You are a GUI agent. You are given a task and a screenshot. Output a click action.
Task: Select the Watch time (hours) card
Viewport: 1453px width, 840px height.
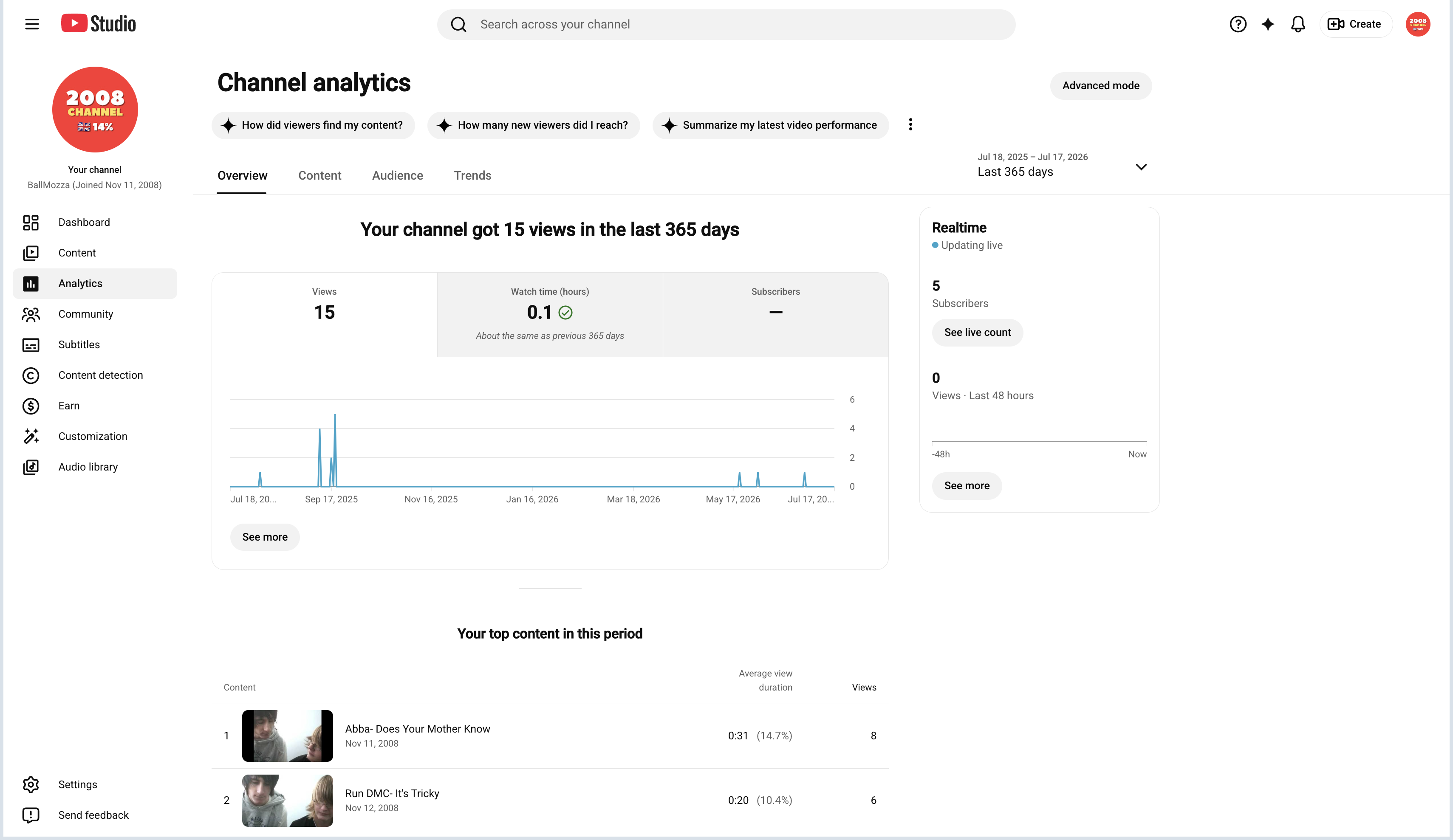[549, 314]
